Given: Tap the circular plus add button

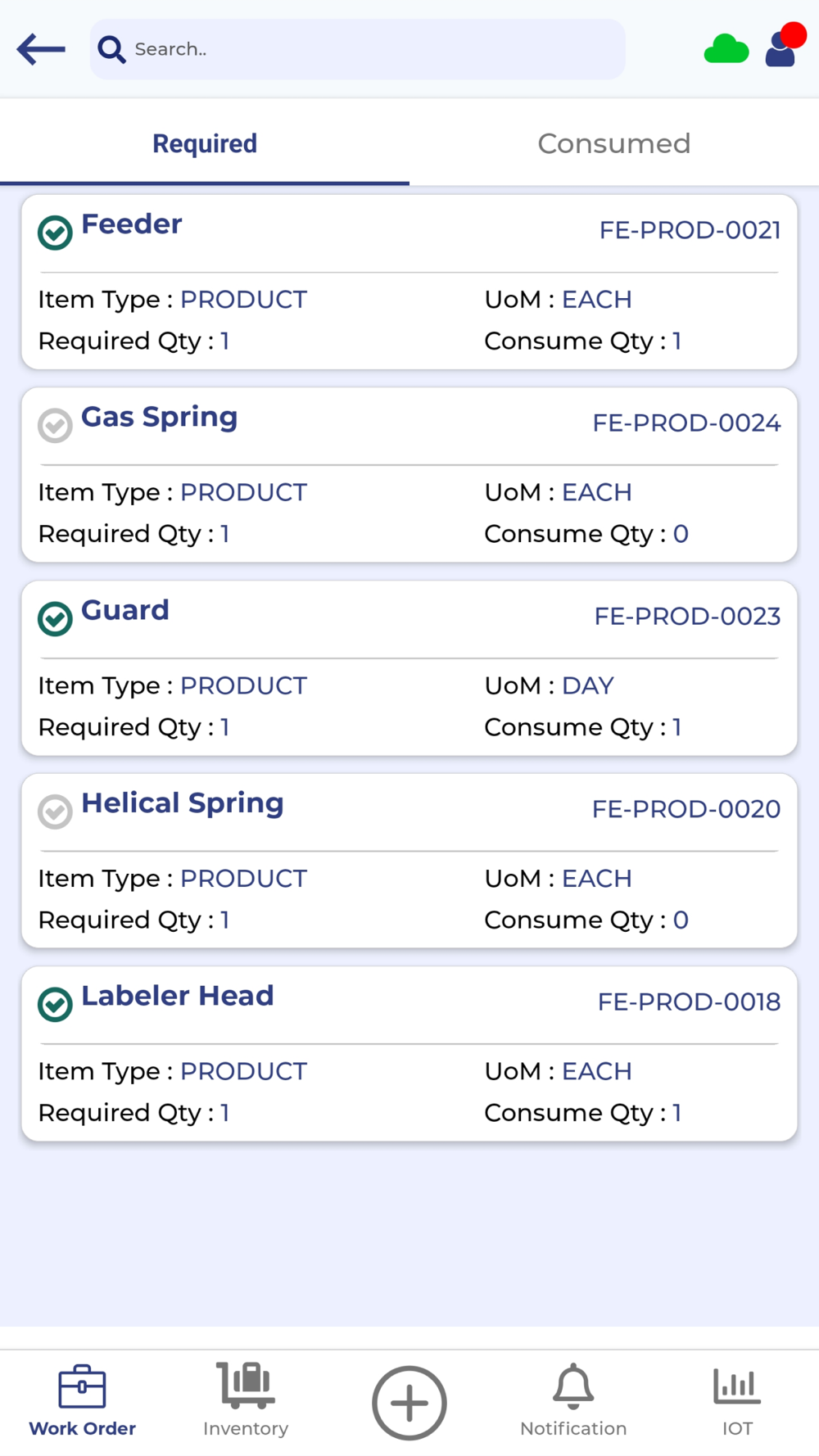Looking at the screenshot, I should (x=409, y=1403).
